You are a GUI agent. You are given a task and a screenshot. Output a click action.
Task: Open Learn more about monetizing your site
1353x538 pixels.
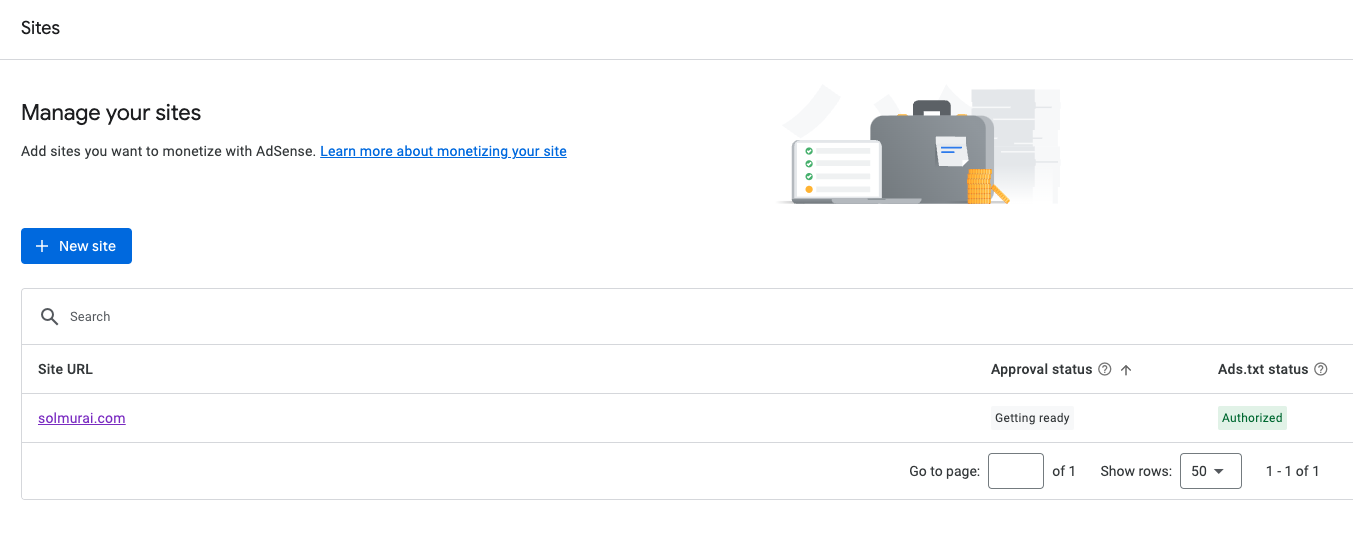[x=443, y=152]
